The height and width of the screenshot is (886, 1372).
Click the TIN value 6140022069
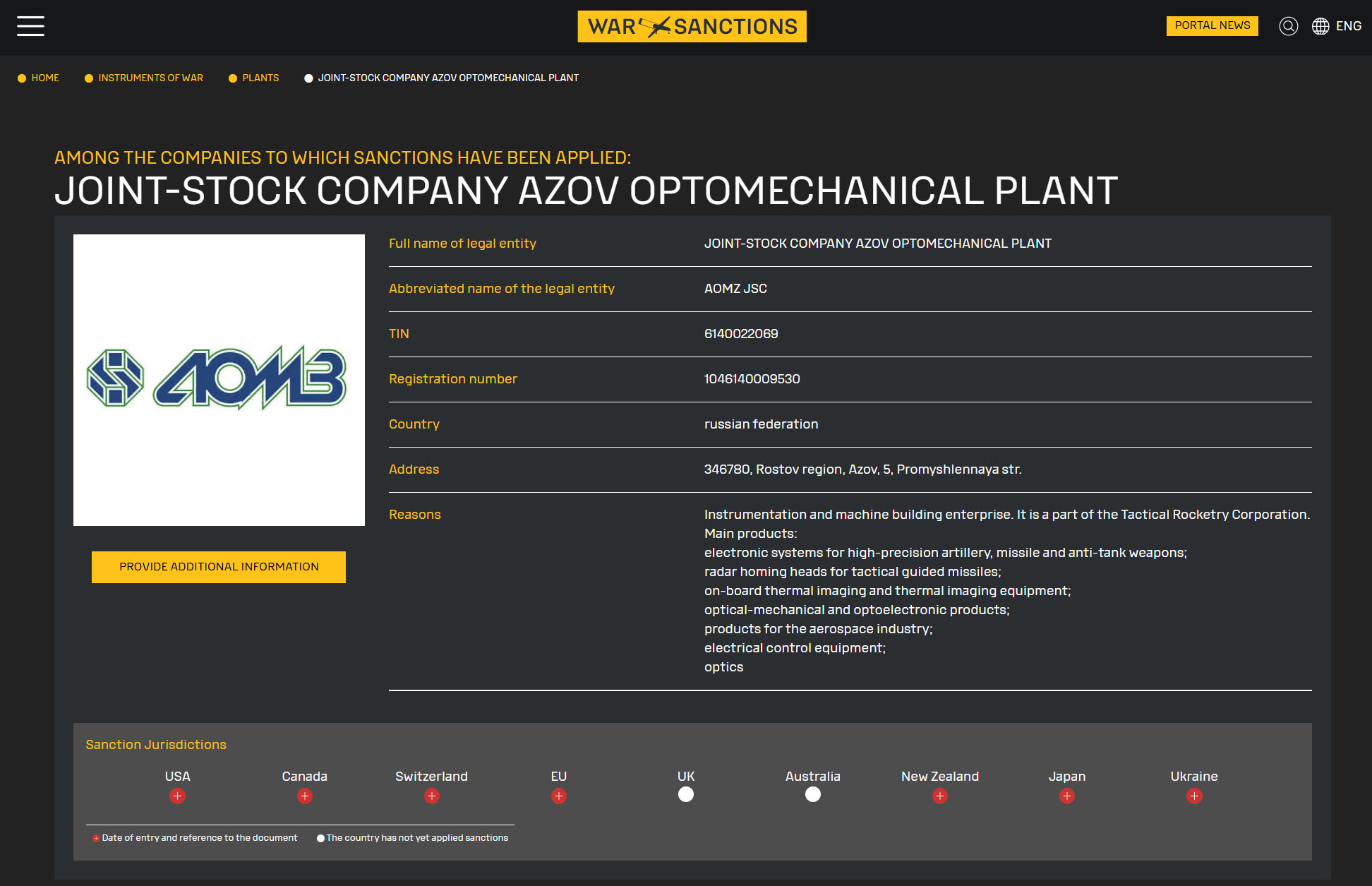point(741,334)
